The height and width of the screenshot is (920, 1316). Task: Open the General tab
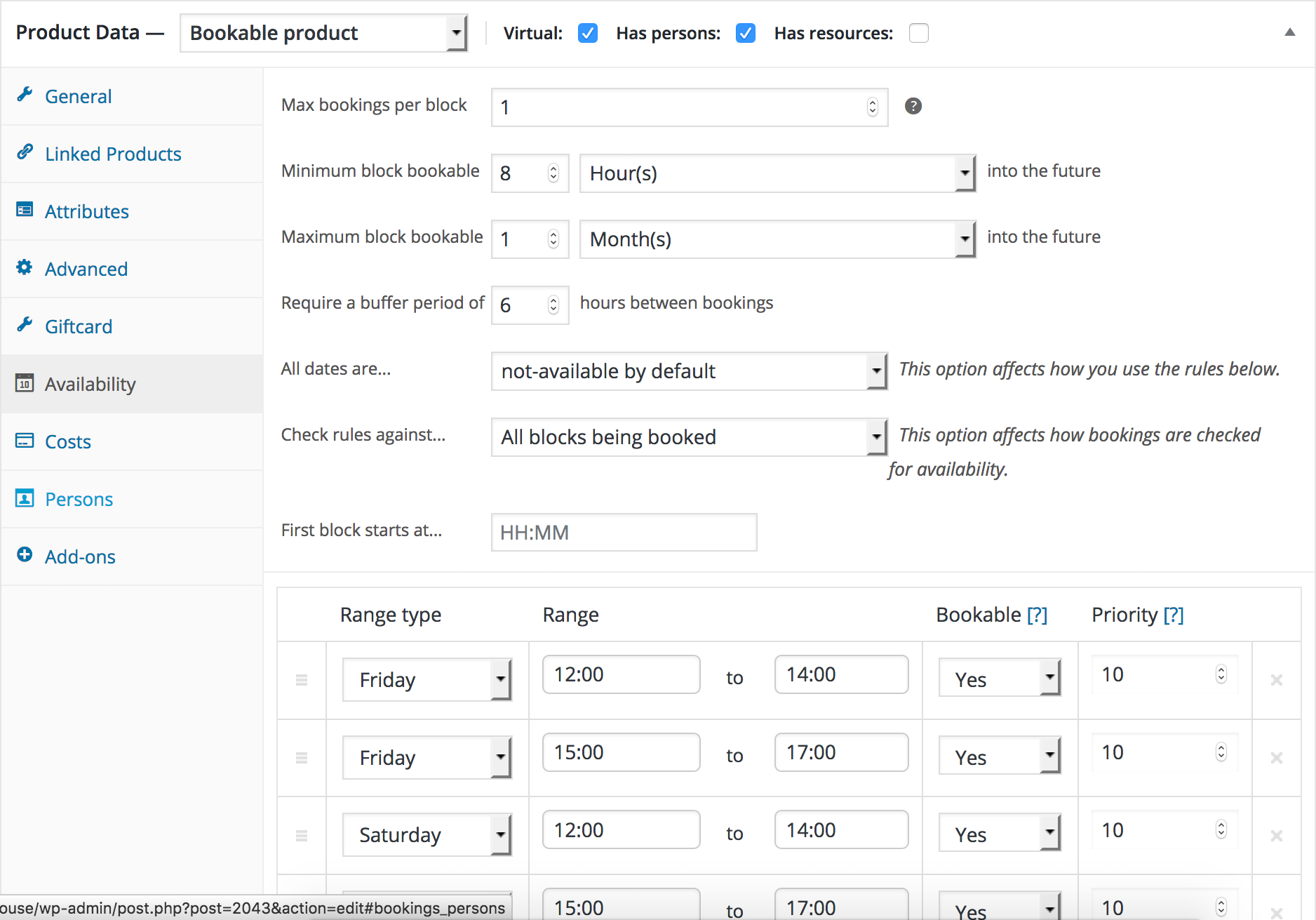tap(132, 96)
